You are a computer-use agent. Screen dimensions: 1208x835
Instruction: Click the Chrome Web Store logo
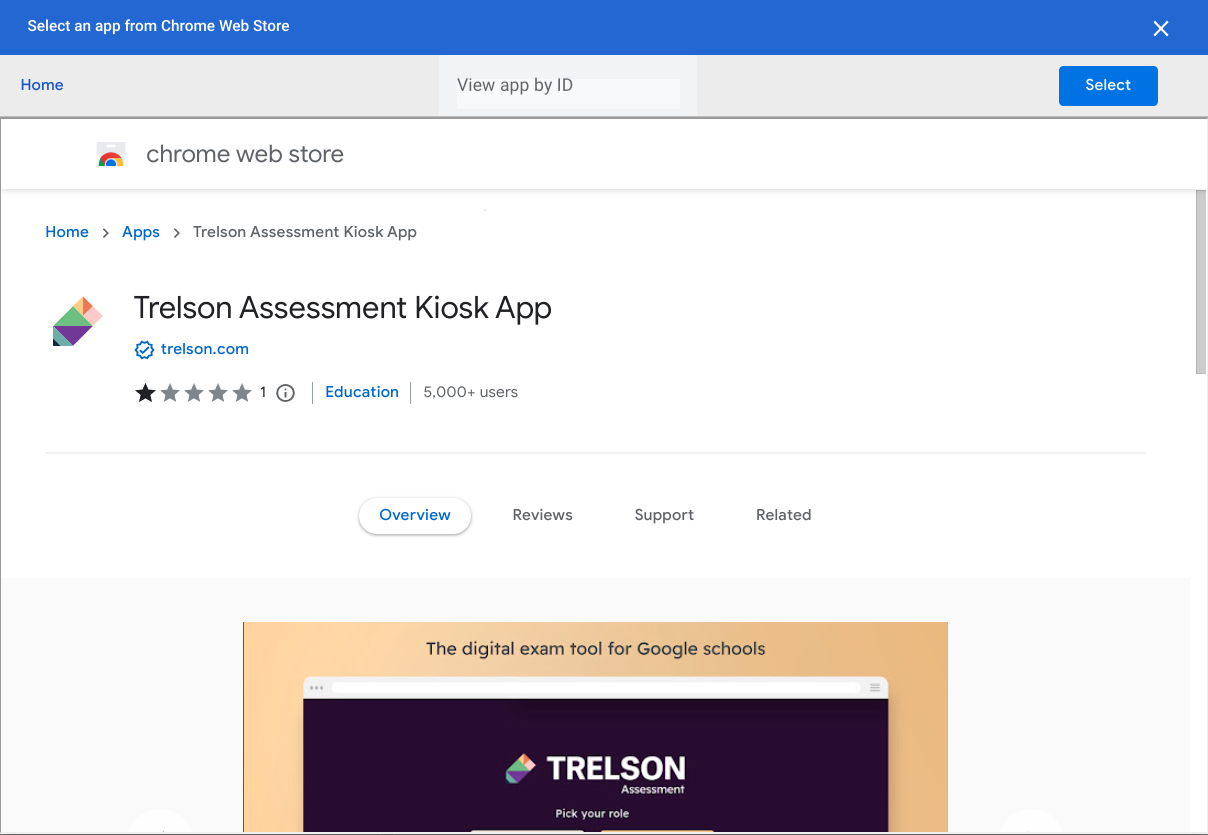(219, 154)
